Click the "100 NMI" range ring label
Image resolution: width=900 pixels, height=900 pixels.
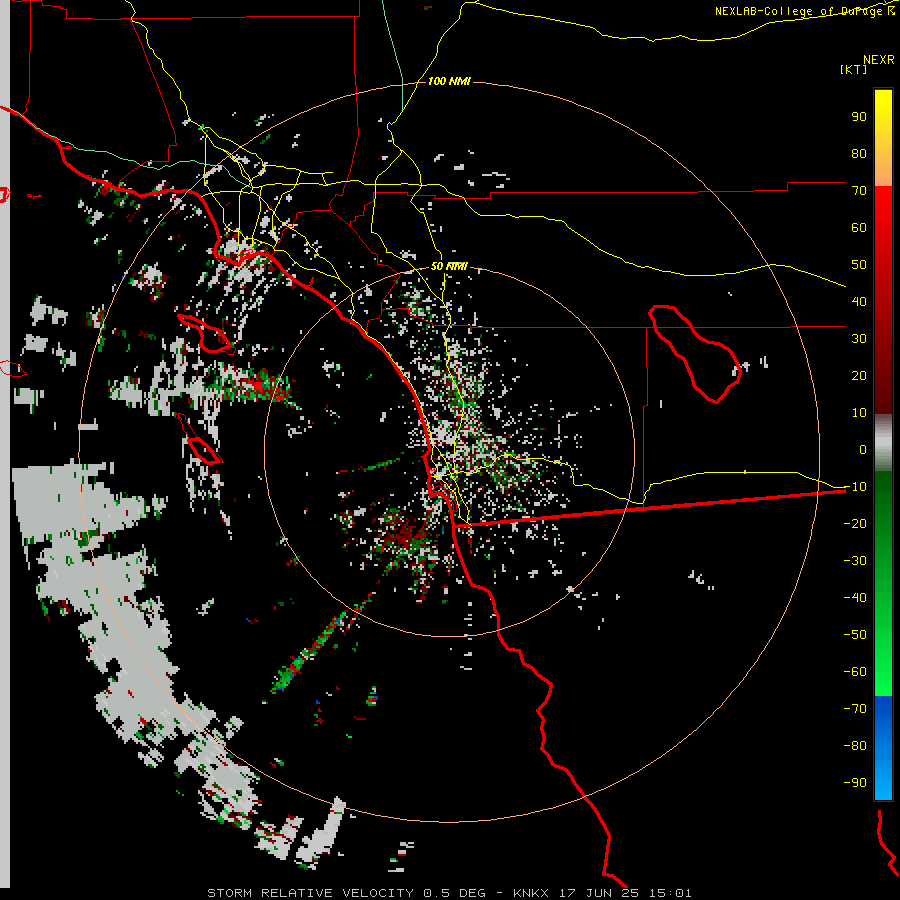click(449, 81)
